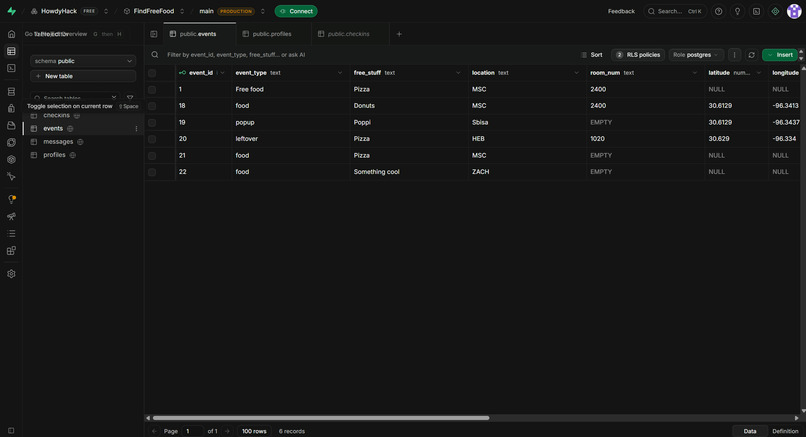Click the green Insert button
This screenshot has height=437, width=806.
(780, 55)
